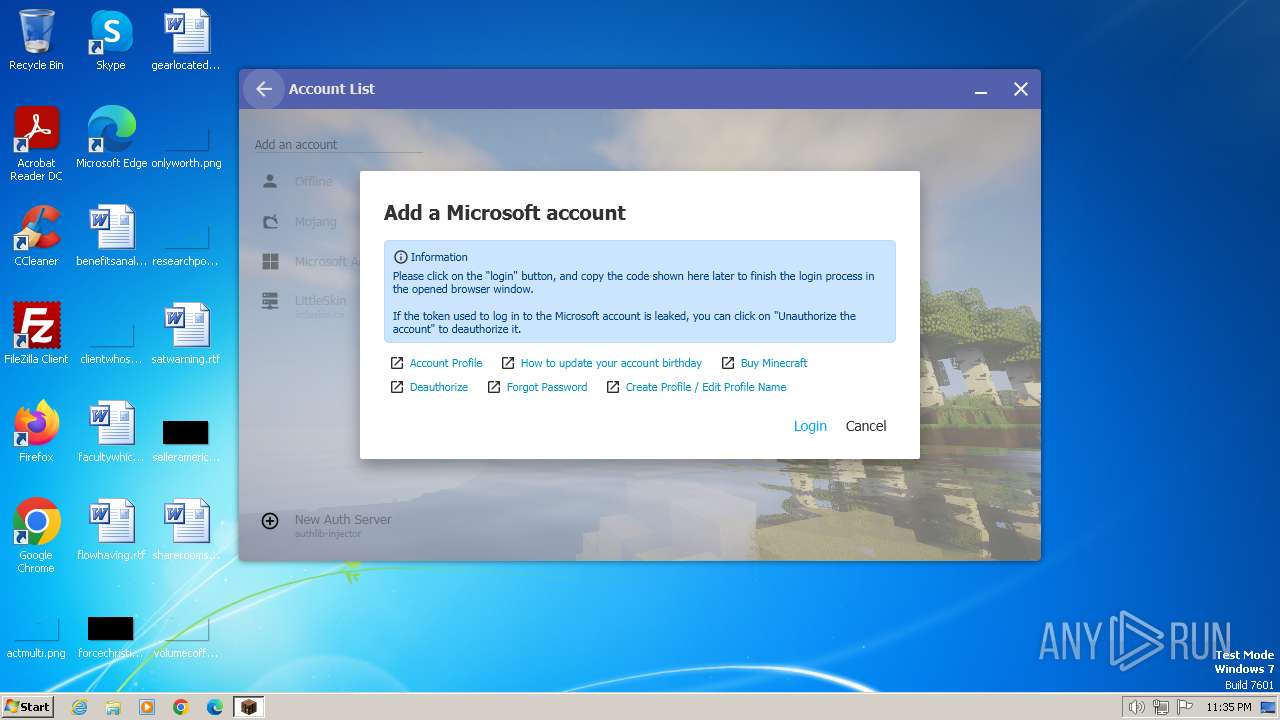The width and height of the screenshot is (1280, 720).
Task: Open Acrobat Reader DC desktop shortcut
Action: click(x=36, y=144)
